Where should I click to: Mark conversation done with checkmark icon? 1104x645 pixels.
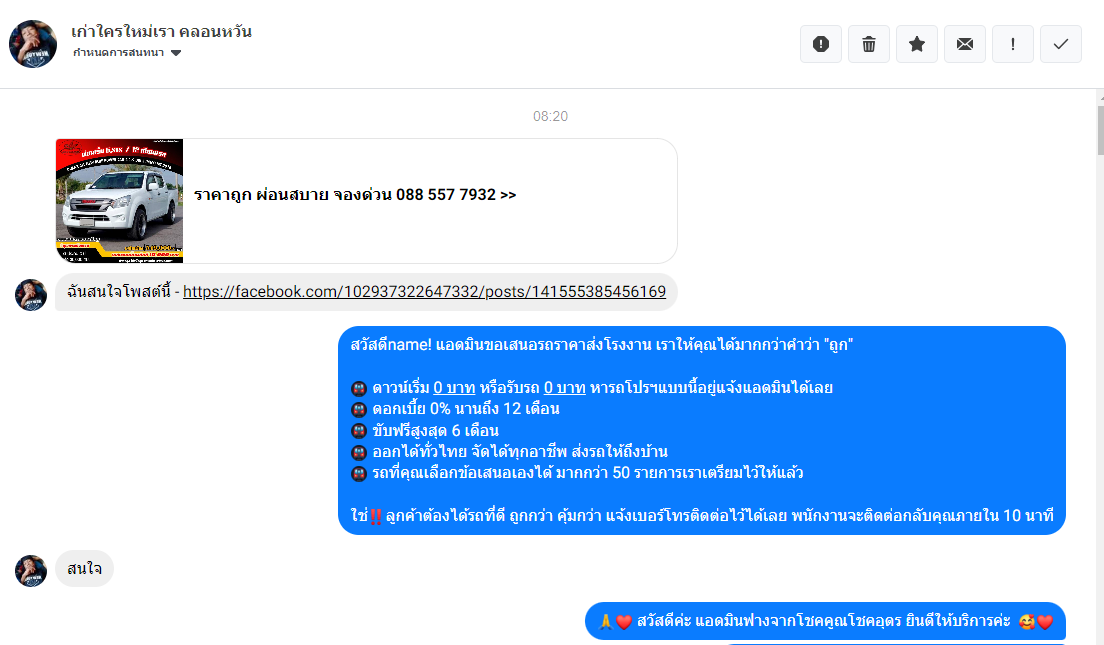click(1060, 44)
